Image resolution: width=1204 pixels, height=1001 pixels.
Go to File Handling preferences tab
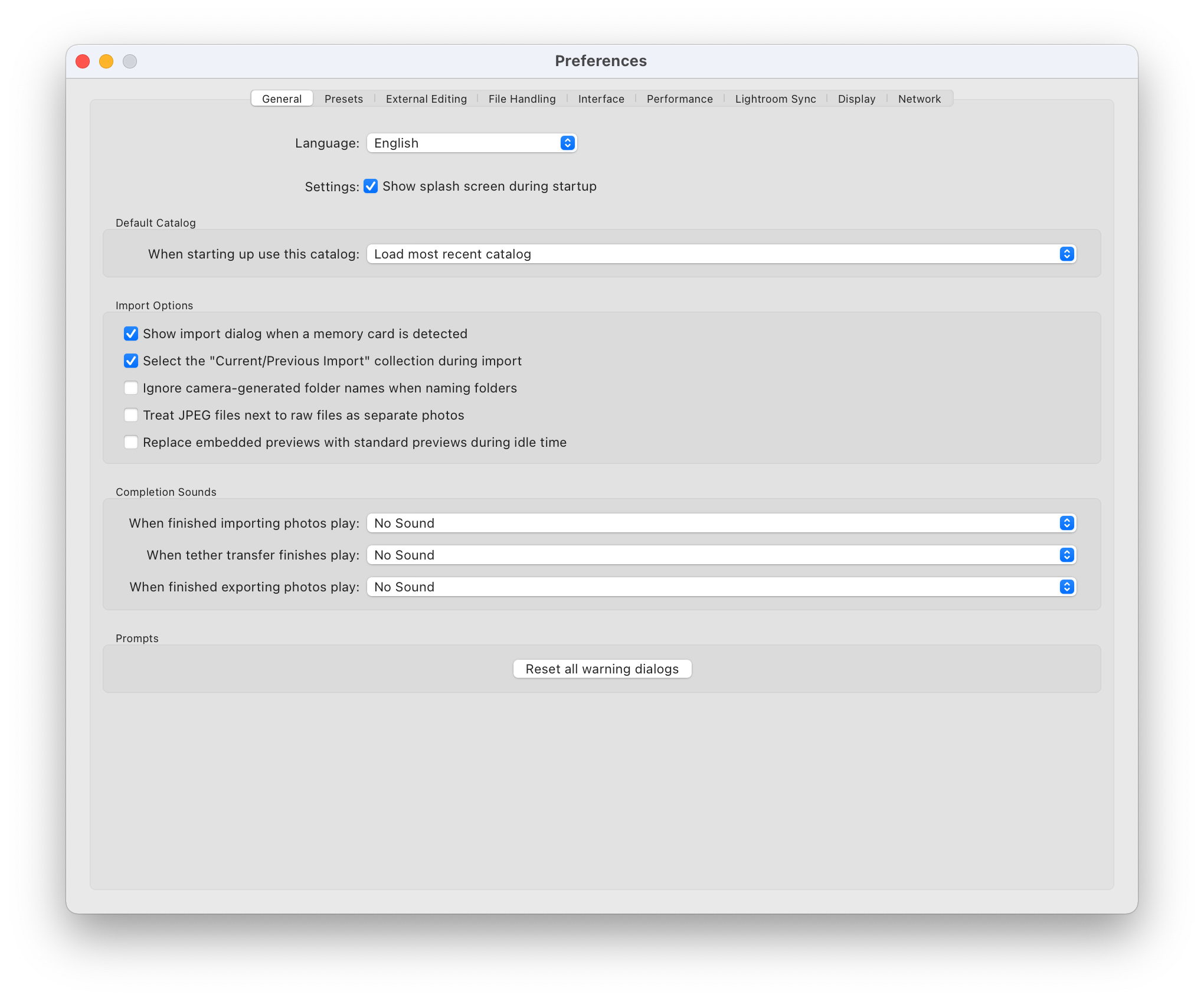[x=522, y=99]
